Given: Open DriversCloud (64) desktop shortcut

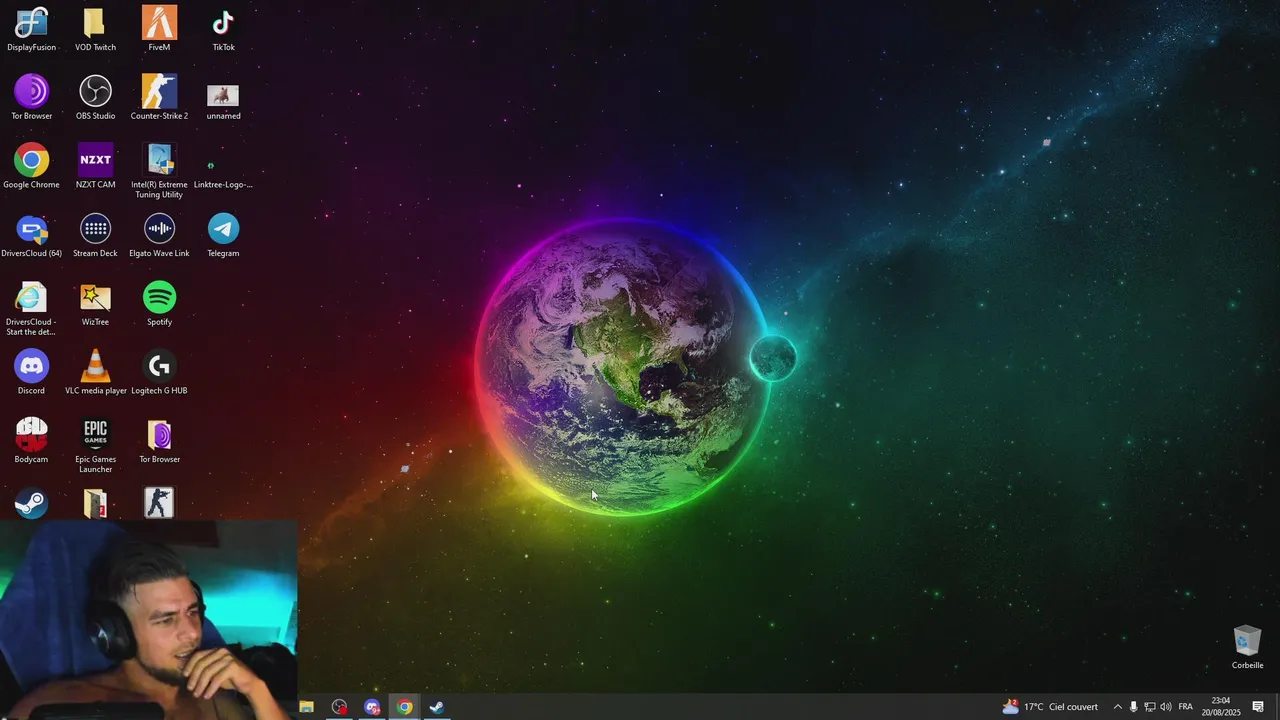Looking at the screenshot, I should [x=31, y=236].
